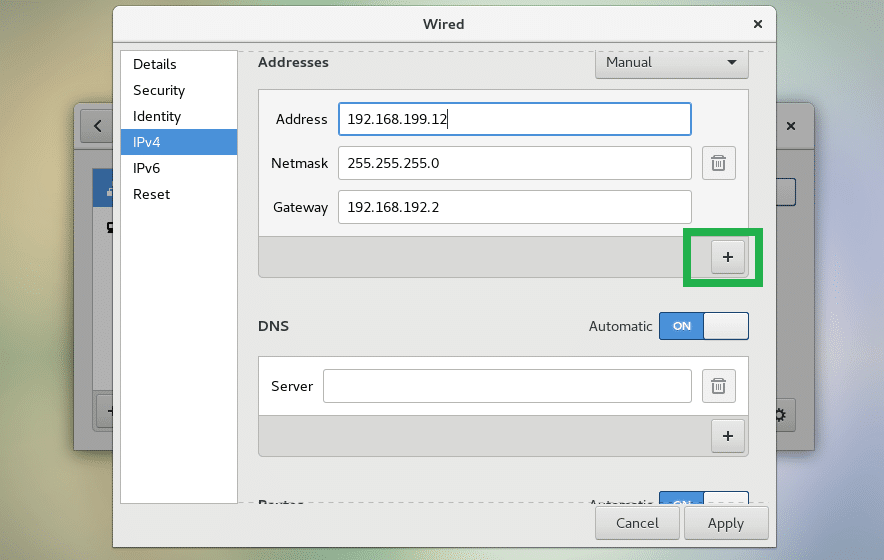Open gear settings icon in background window
Screen dimensions: 884x560
(779, 413)
